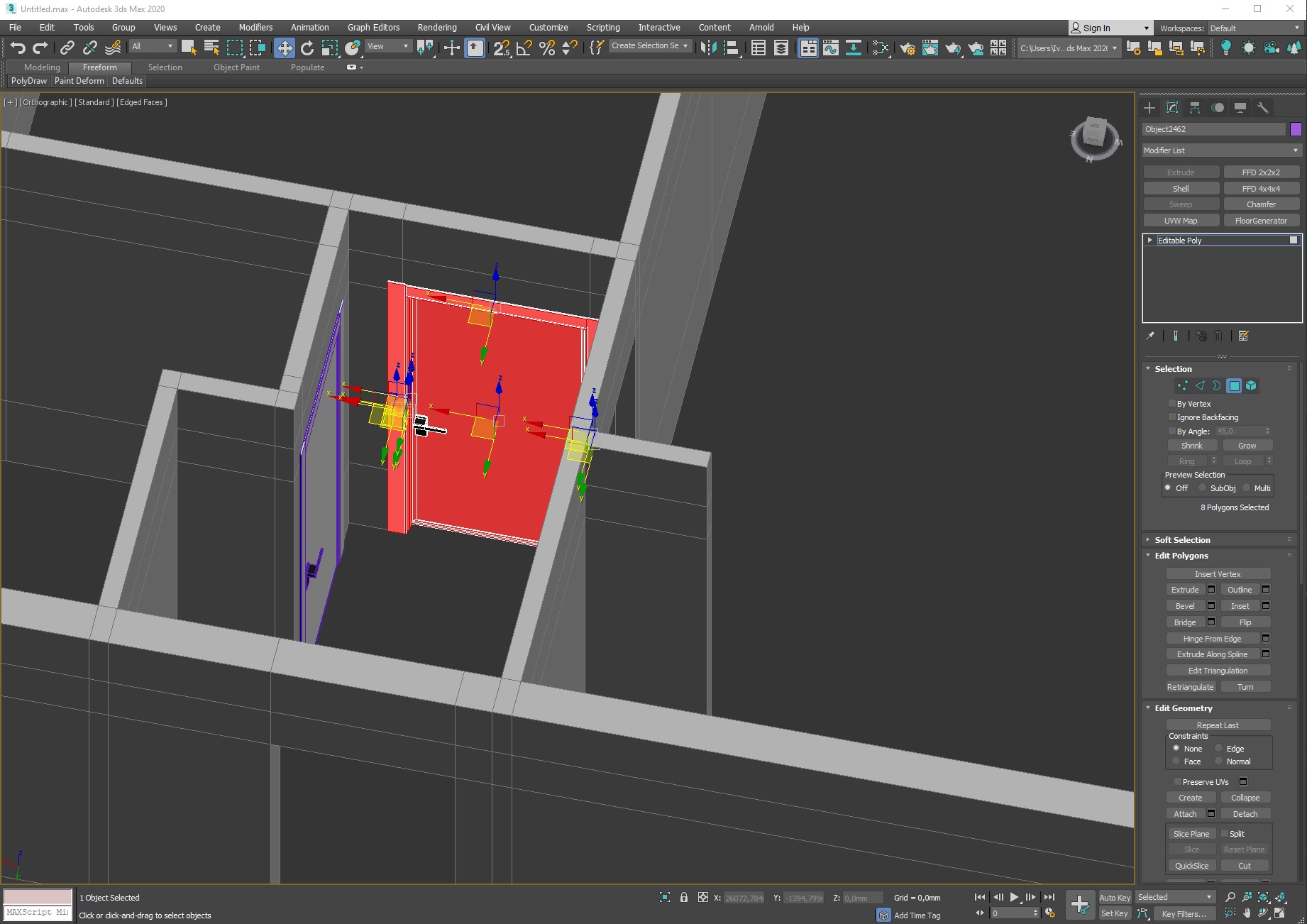1307x924 pixels.
Task: Open the Graph Editors menu
Action: 373,28
